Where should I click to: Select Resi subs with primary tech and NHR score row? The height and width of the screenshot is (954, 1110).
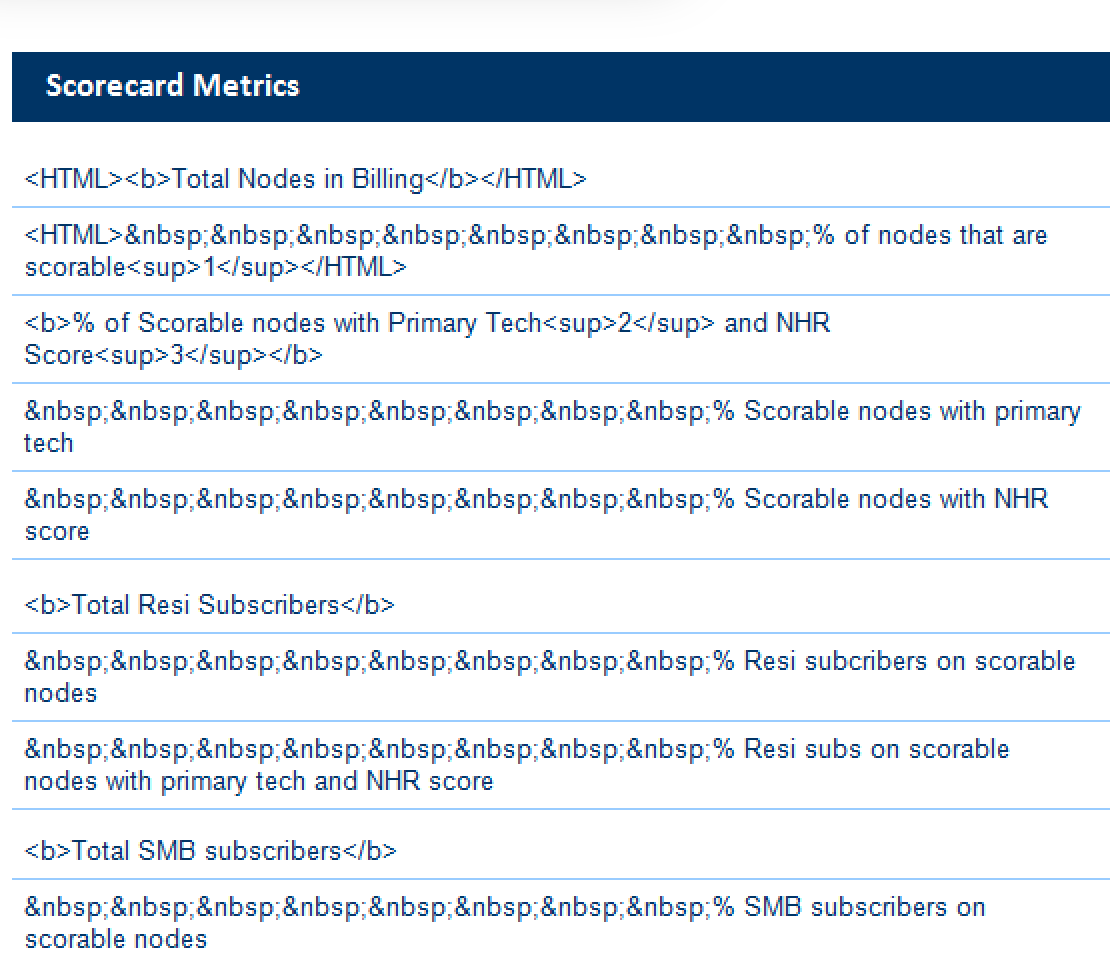516,765
